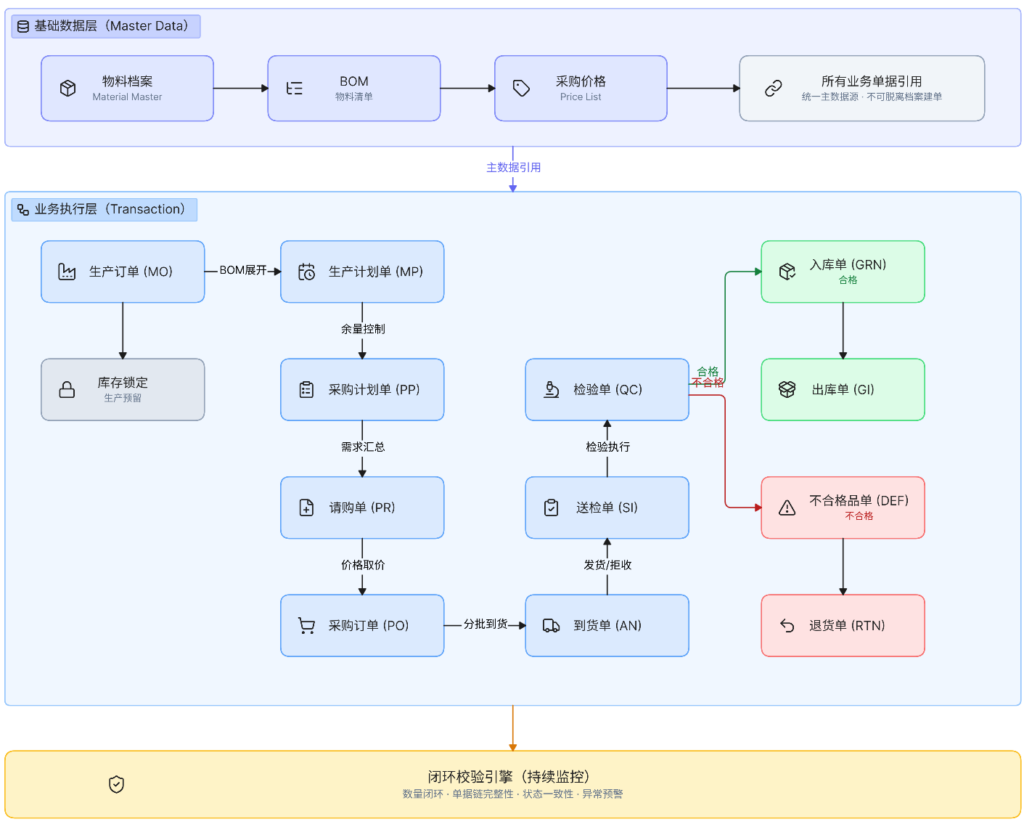Click the 价格取价 edge label
The height and width of the screenshot is (827, 1024).
point(362,565)
